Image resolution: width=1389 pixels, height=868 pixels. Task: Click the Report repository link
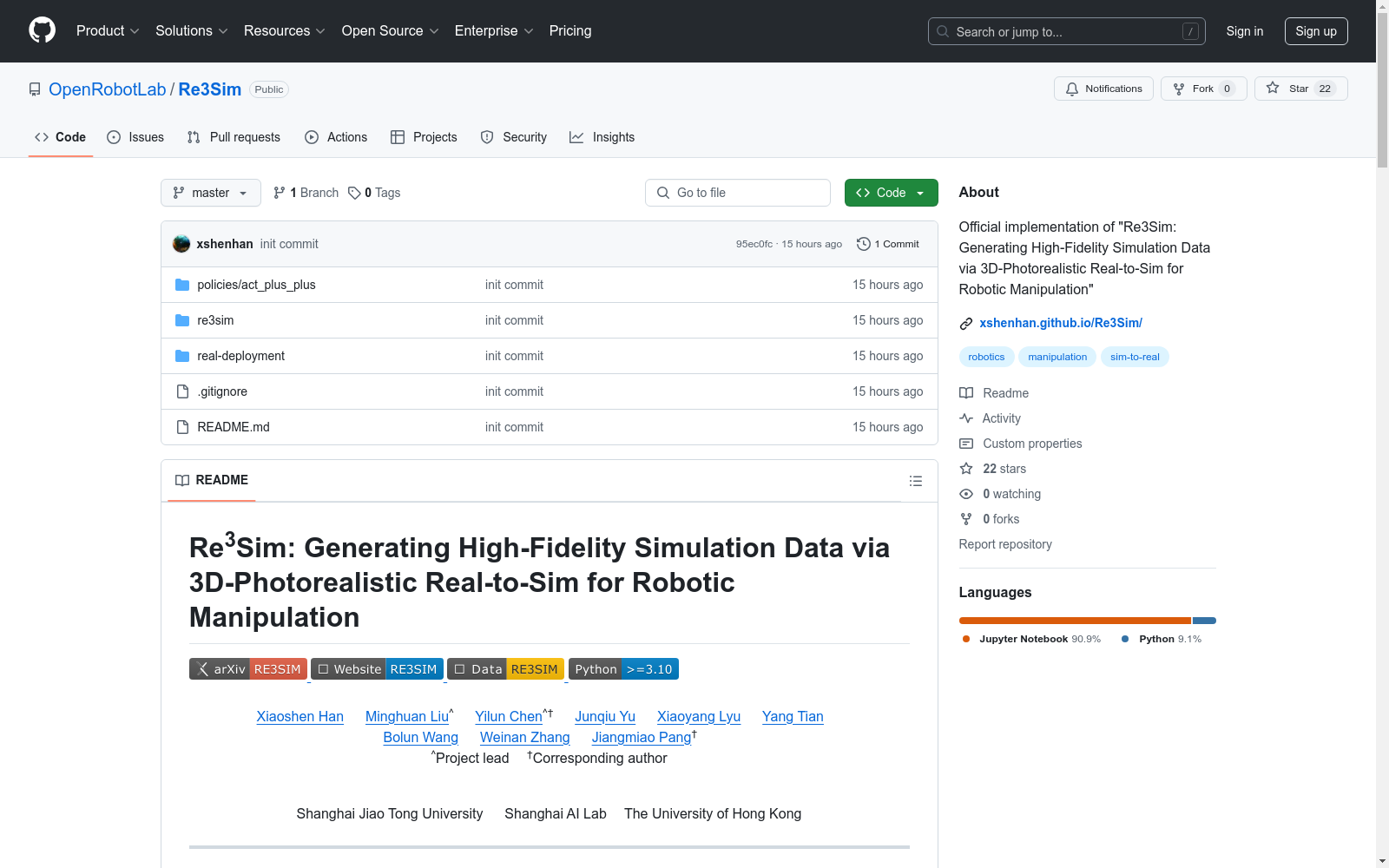1005,544
